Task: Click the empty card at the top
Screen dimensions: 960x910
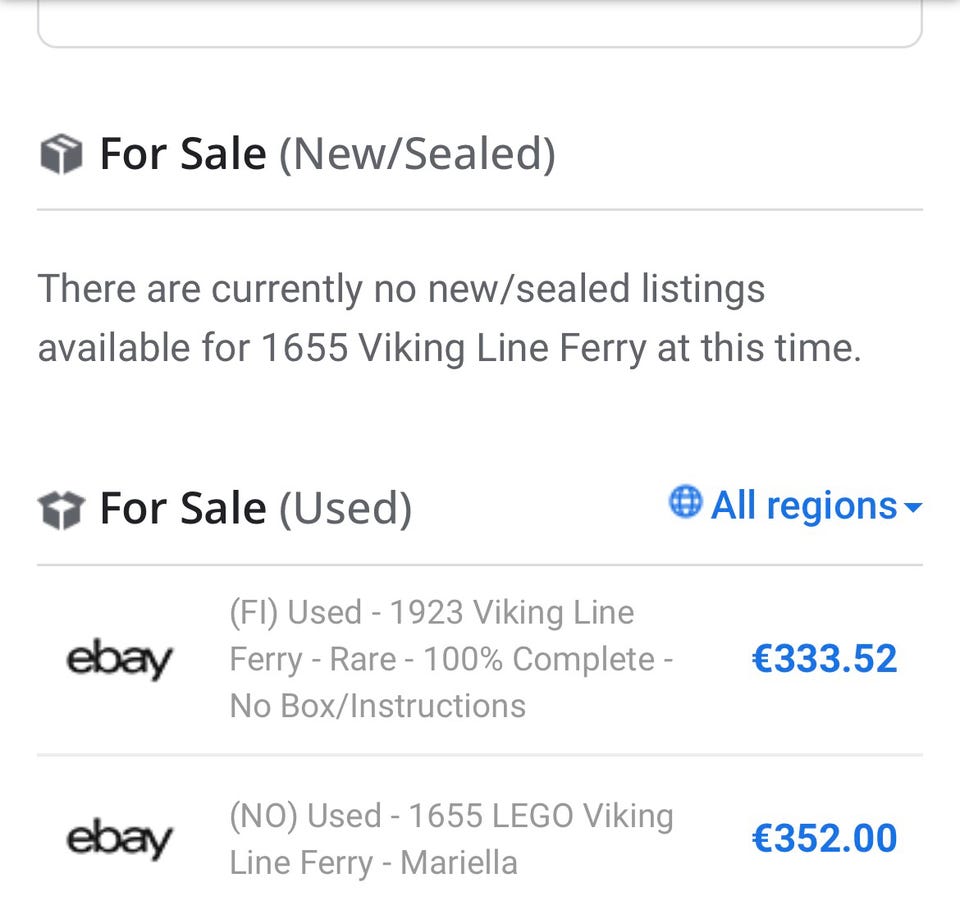Action: 479,22
